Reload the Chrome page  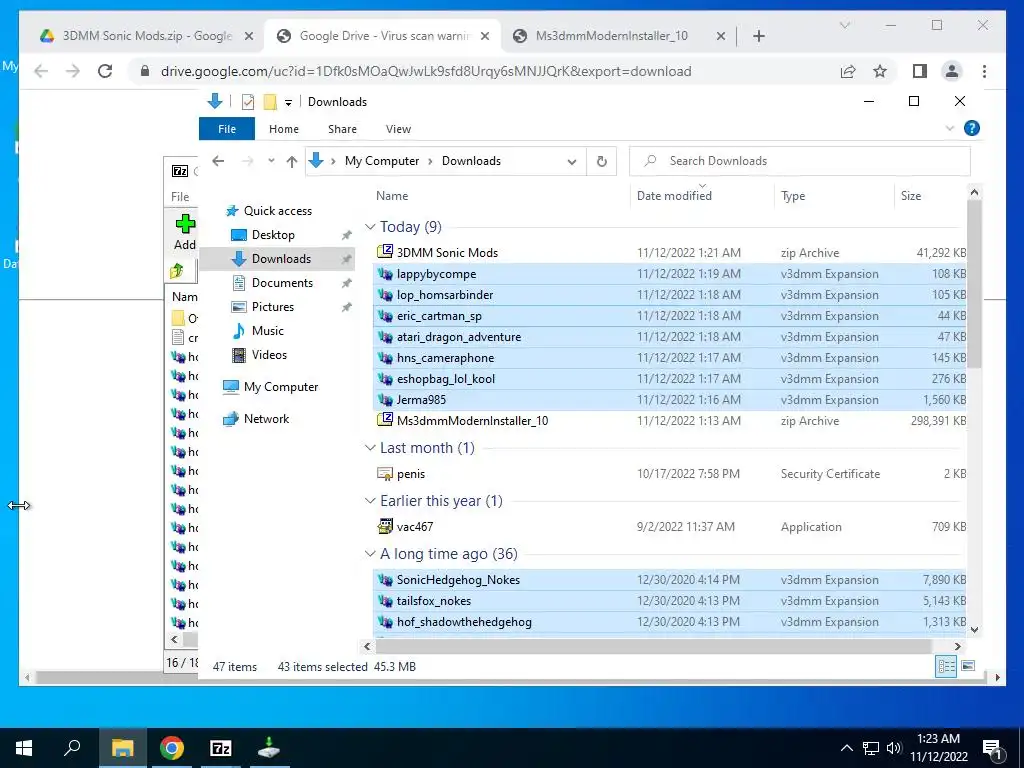(105, 71)
